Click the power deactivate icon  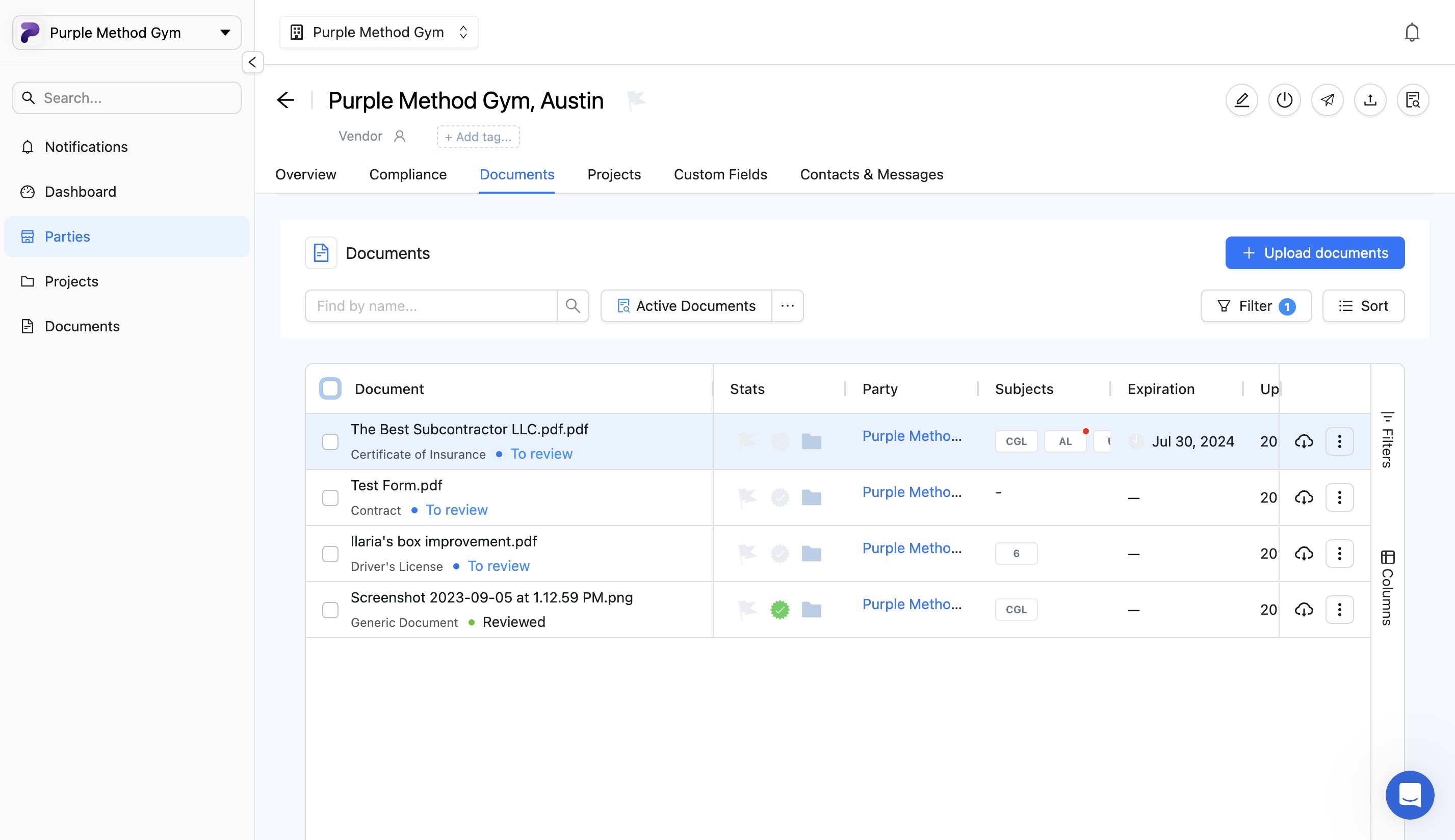pyautogui.click(x=1284, y=100)
